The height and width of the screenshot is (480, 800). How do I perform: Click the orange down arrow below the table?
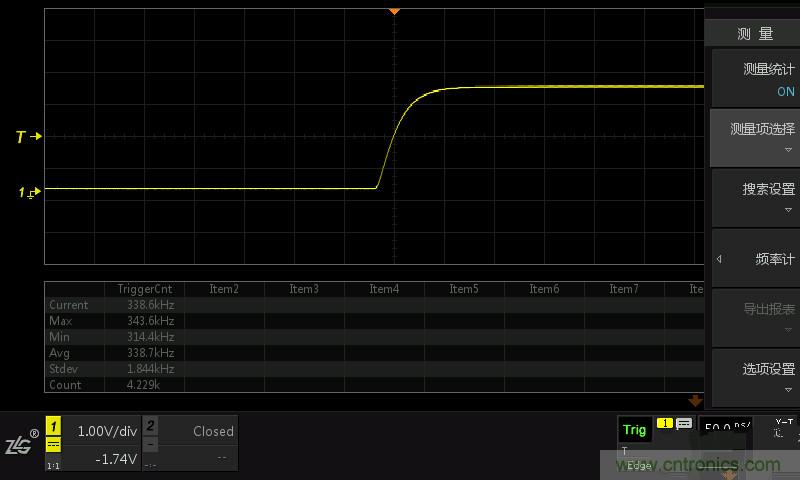pos(696,400)
